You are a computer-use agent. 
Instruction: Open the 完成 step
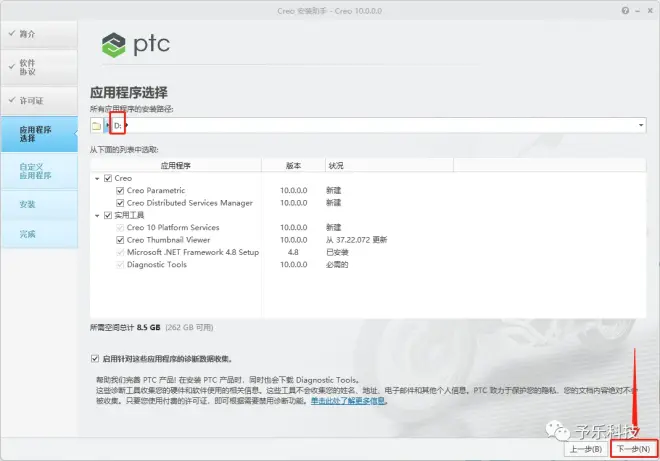tap(39, 234)
